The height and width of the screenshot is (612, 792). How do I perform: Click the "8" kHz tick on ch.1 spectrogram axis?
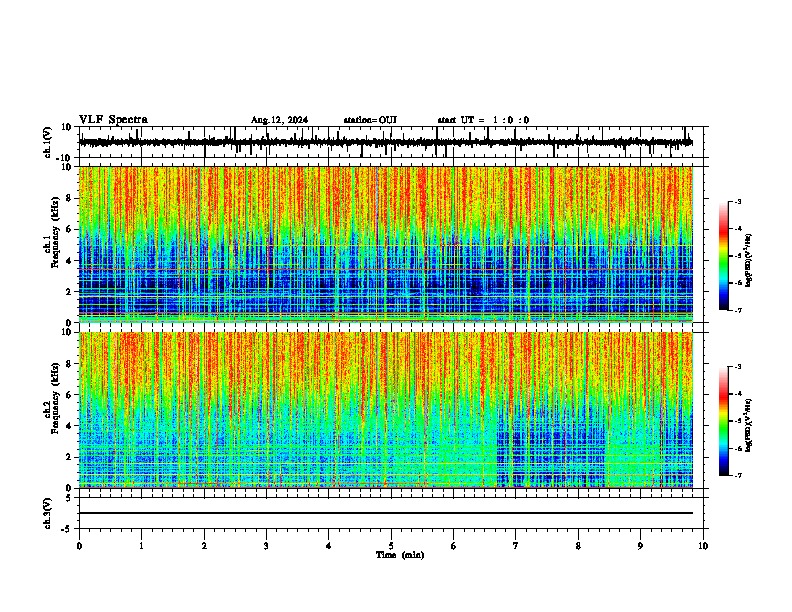click(70, 198)
